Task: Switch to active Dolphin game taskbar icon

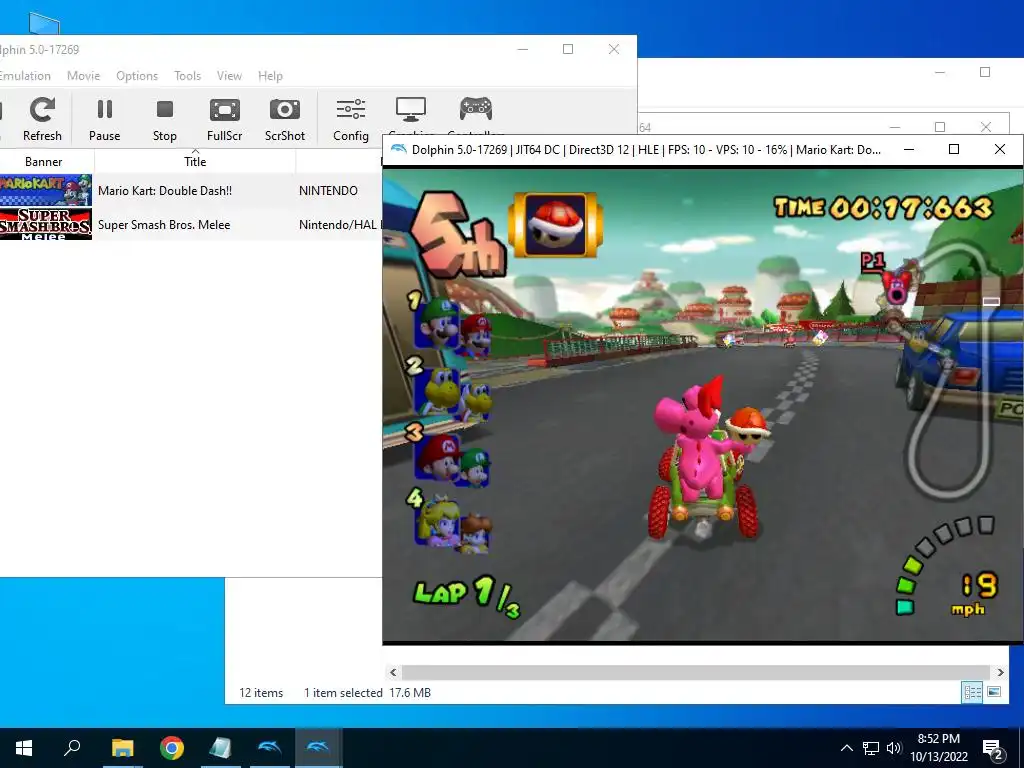Action: (x=318, y=748)
